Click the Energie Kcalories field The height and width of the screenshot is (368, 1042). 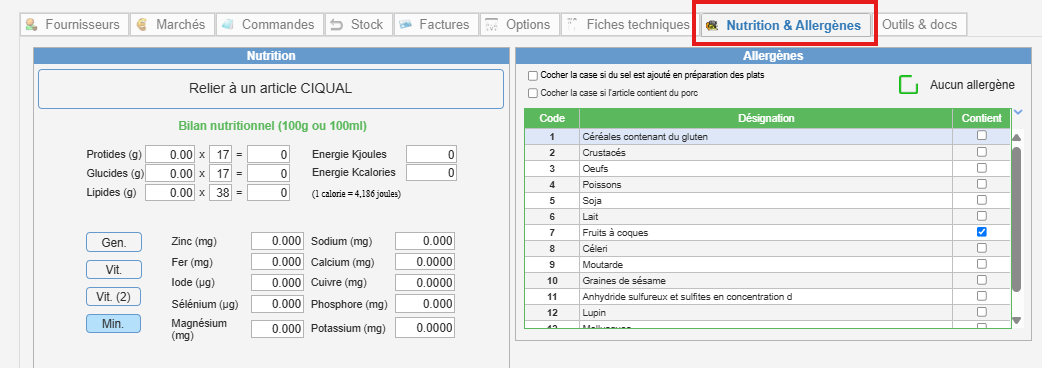[432, 173]
